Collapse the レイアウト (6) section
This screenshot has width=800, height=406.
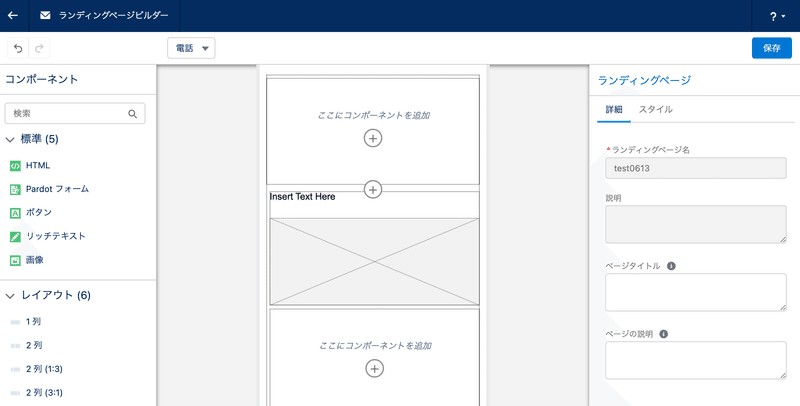(10, 296)
